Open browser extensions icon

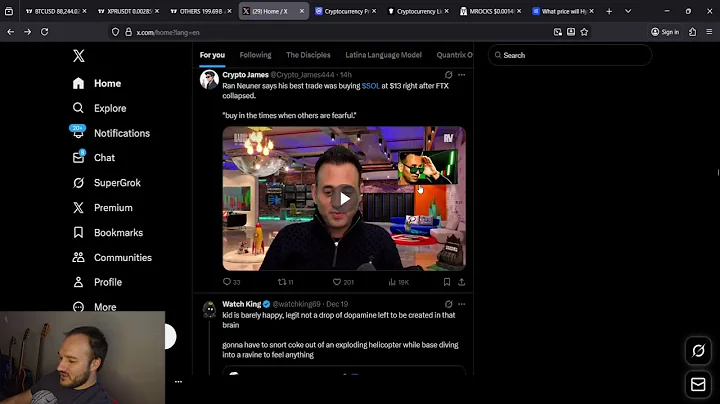click(x=692, y=32)
